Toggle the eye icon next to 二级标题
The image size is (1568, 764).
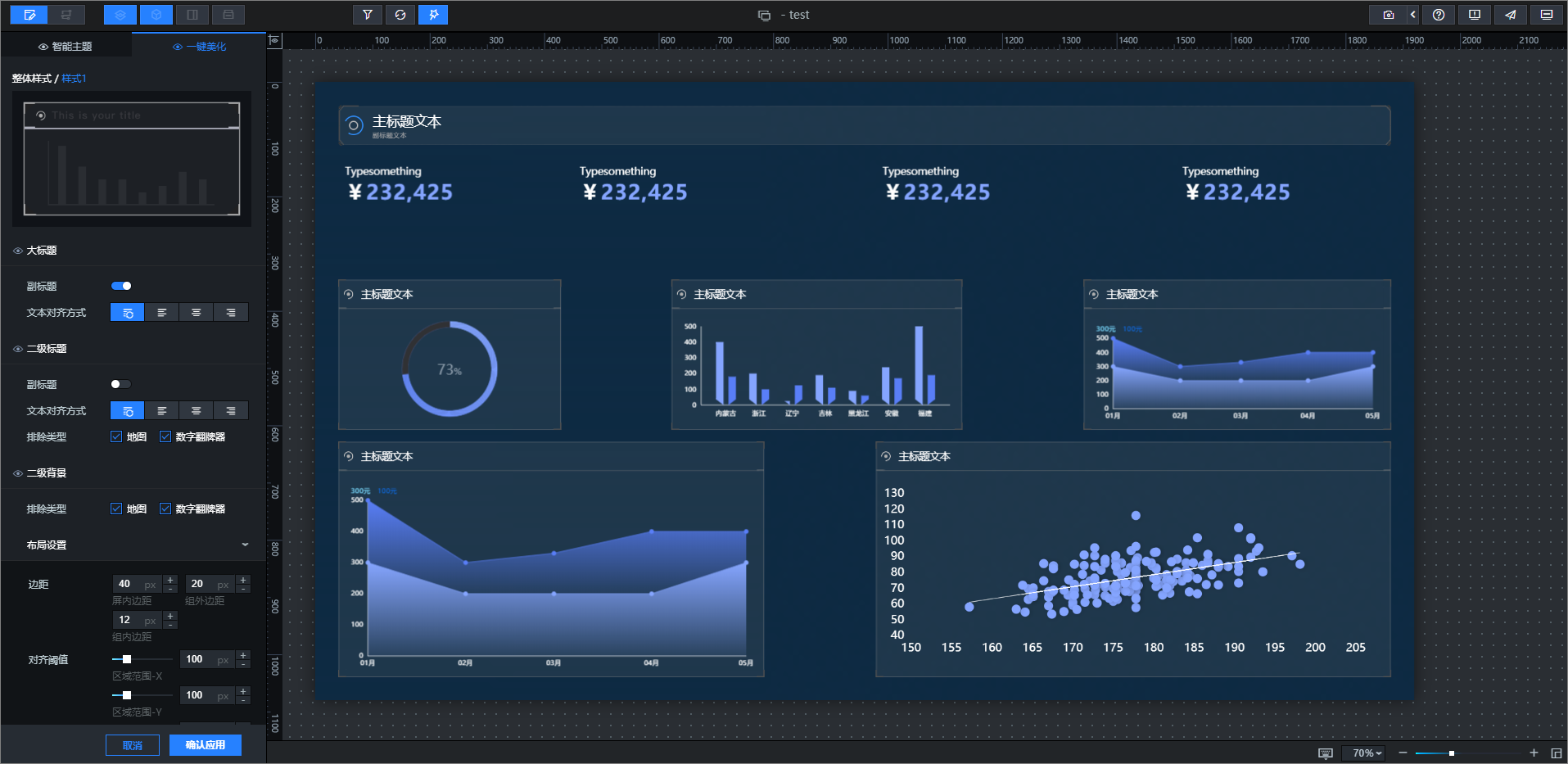[x=18, y=350]
